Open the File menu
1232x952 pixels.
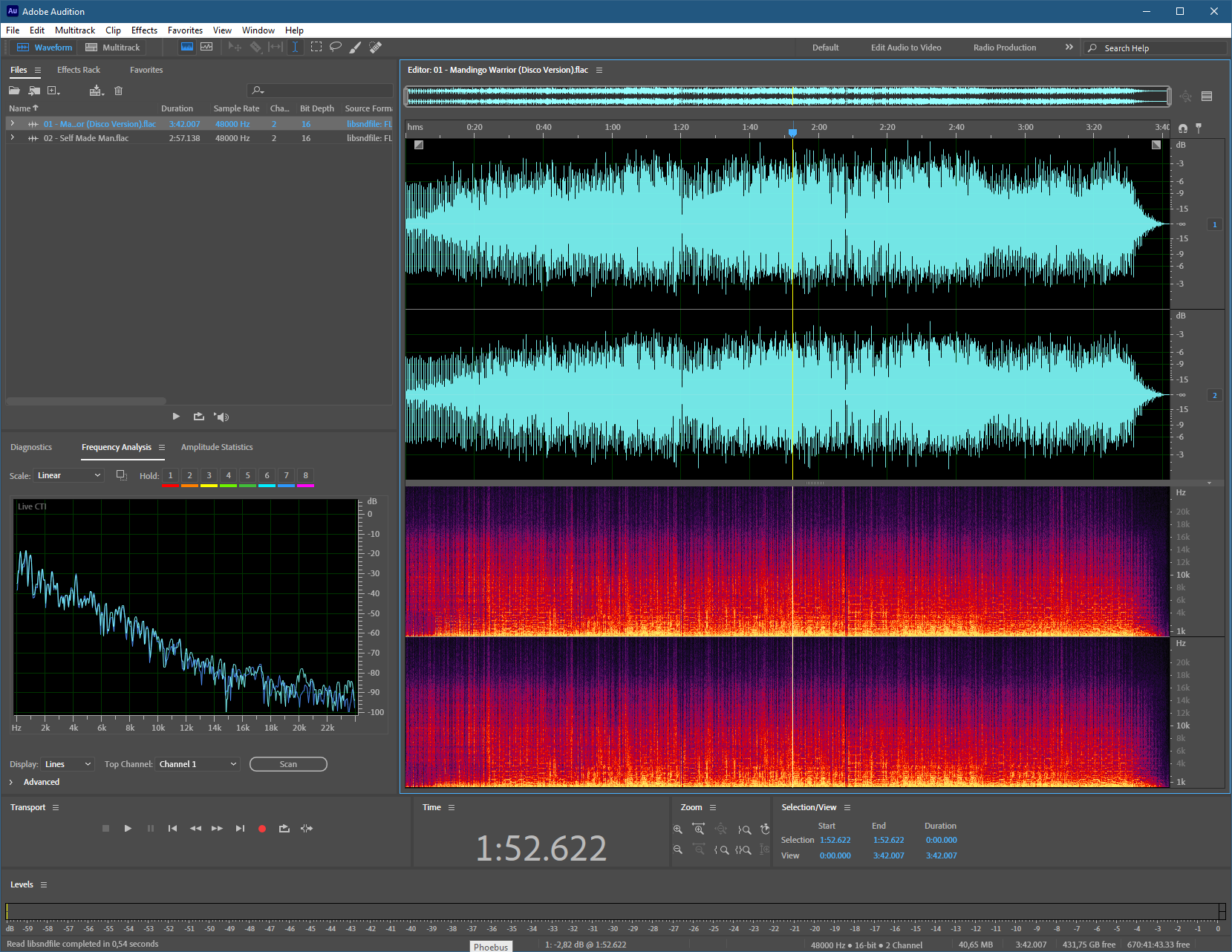click(x=13, y=30)
